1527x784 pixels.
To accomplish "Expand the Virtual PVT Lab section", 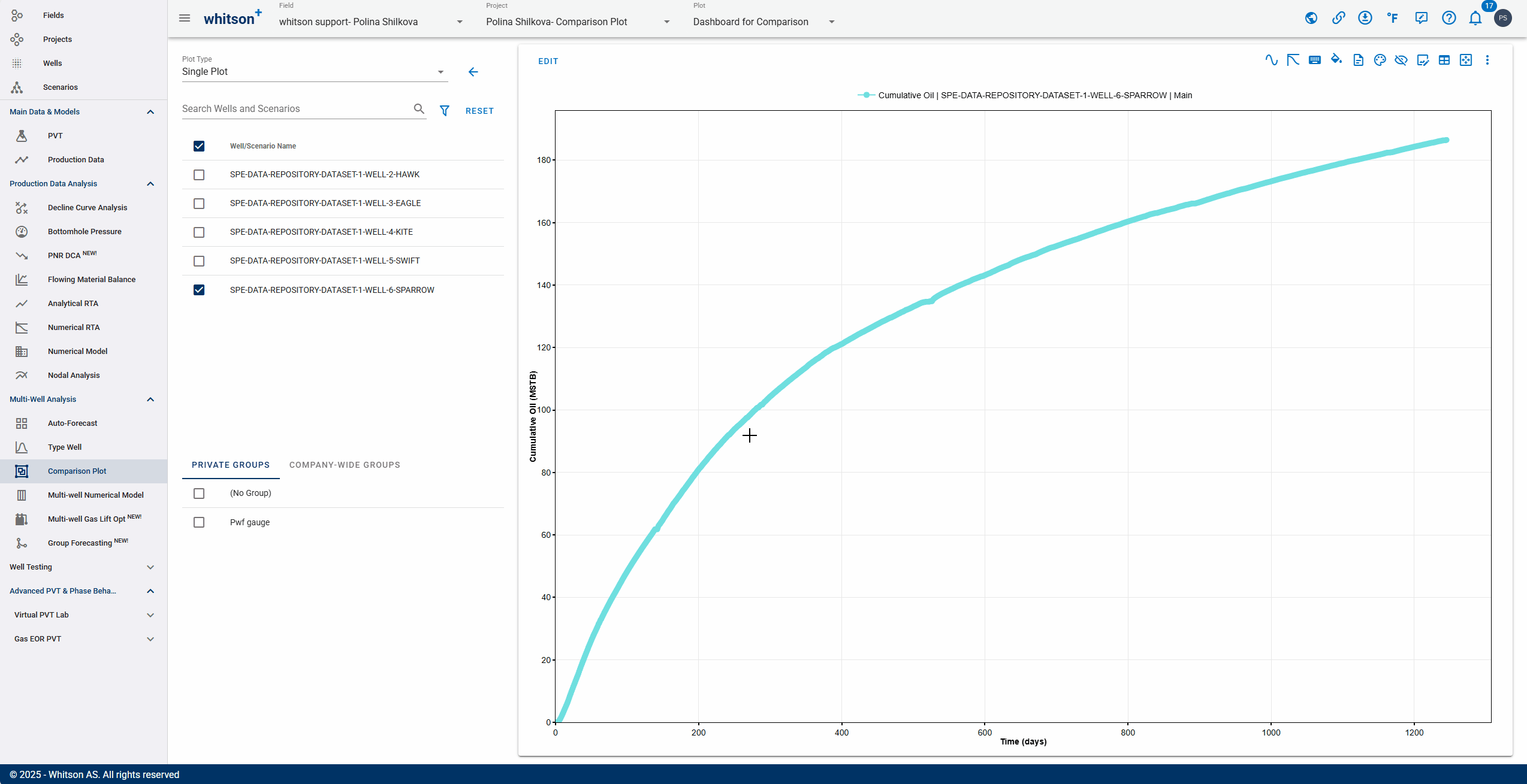I will pos(150,615).
